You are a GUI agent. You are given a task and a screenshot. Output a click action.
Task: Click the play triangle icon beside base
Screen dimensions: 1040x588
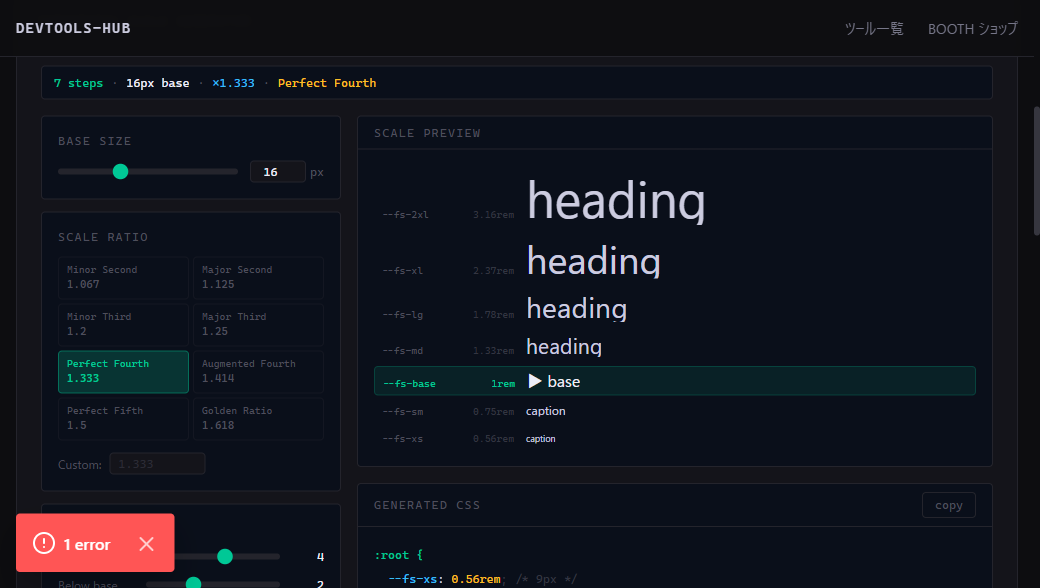535,381
